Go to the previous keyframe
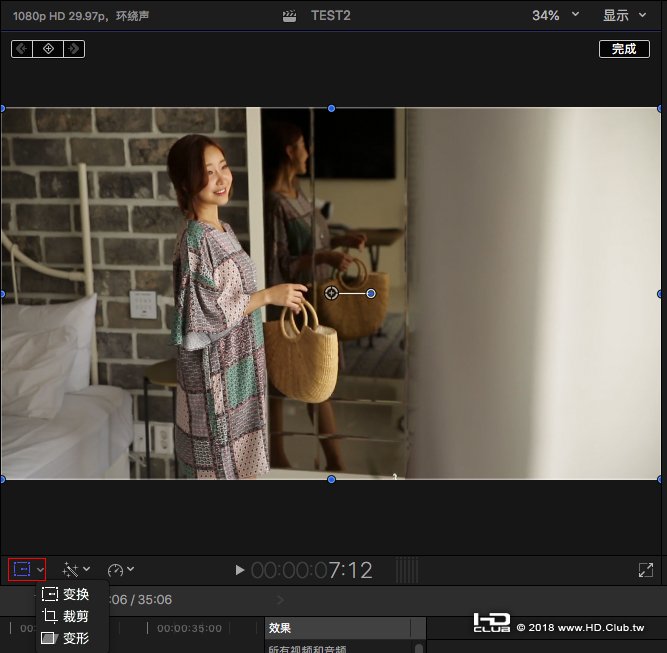The image size is (667, 653). [x=22, y=49]
